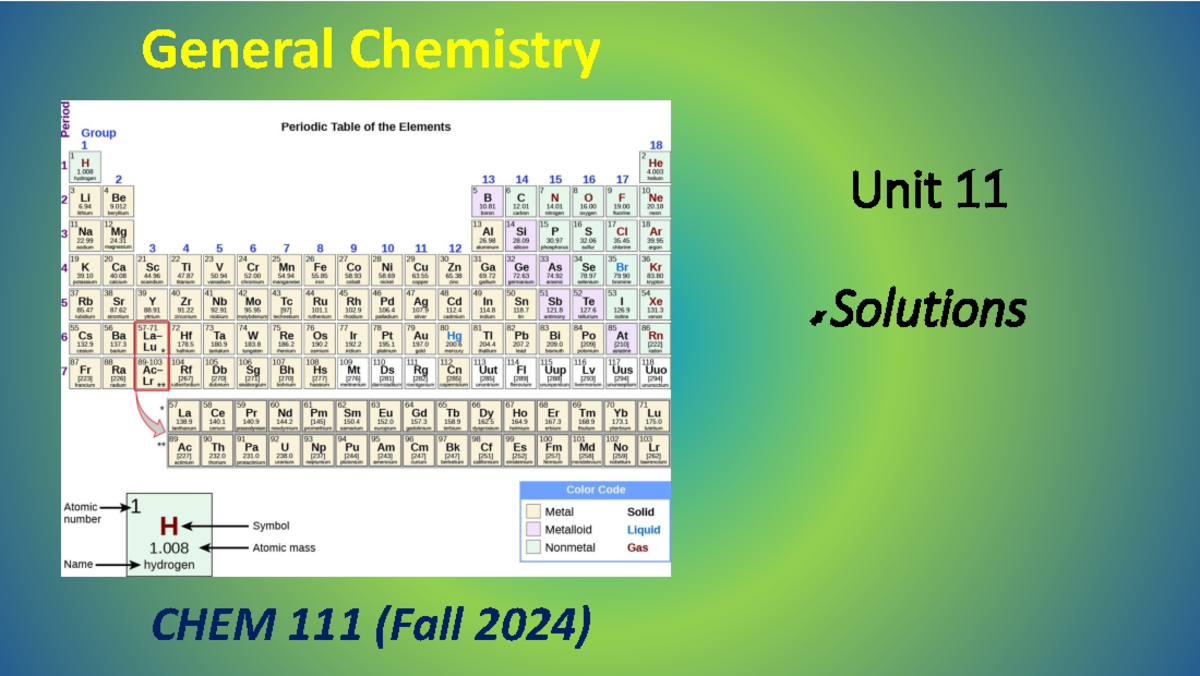Select the Carbon element cell
Viewport: 1200px width, 676px height.
click(x=522, y=200)
